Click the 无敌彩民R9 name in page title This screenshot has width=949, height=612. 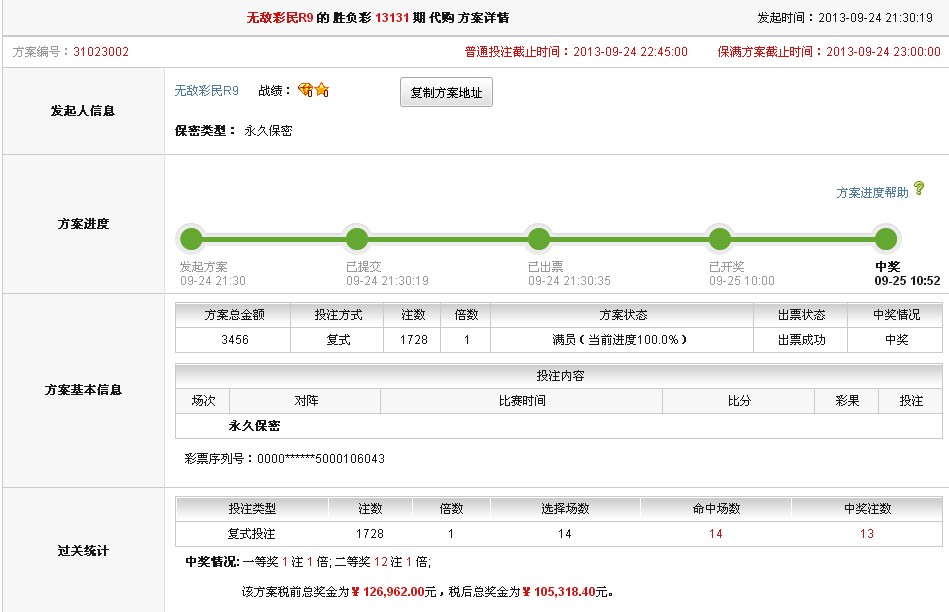tap(280, 18)
